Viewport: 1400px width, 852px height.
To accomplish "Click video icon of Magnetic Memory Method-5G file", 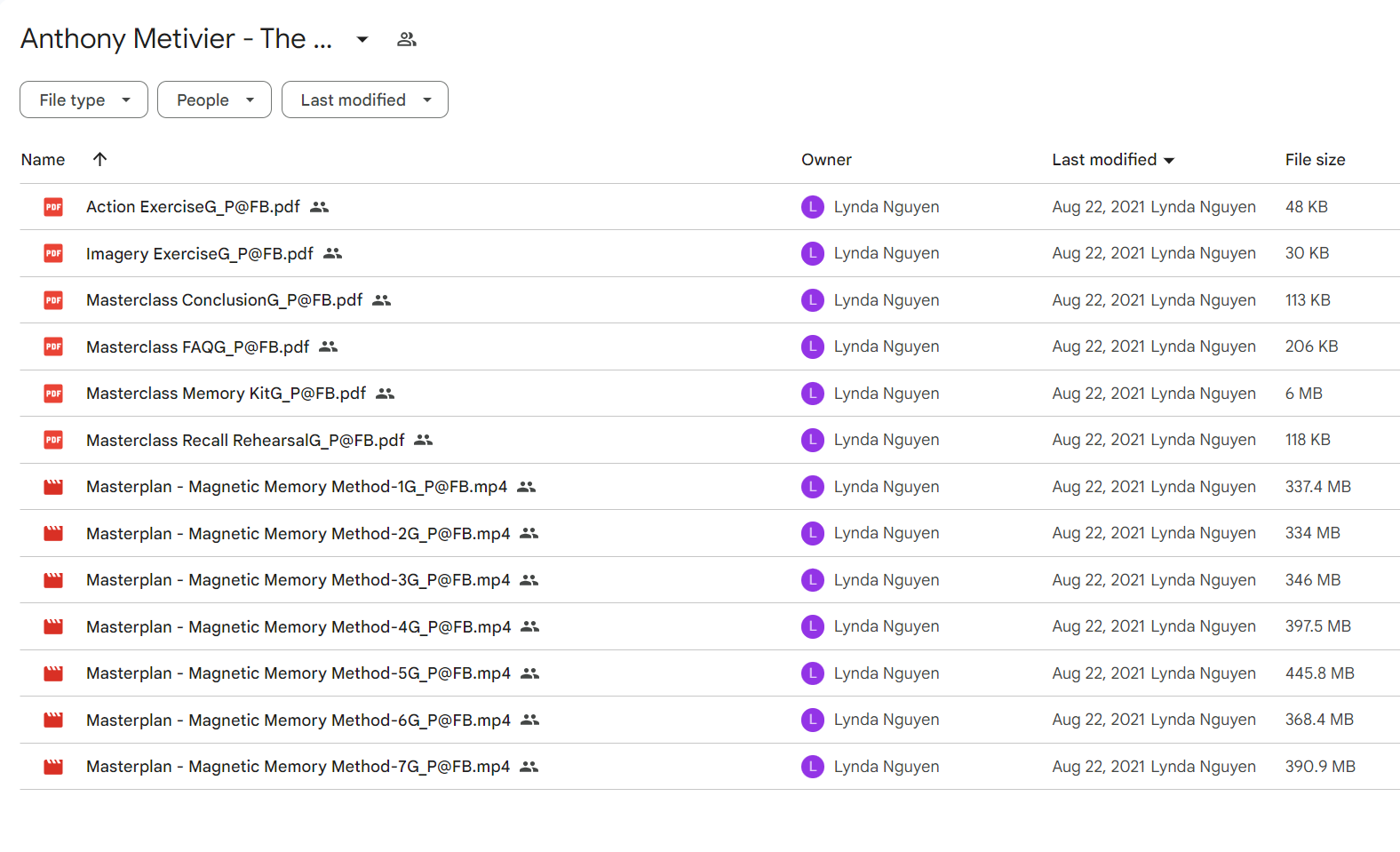I will click(53, 673).
